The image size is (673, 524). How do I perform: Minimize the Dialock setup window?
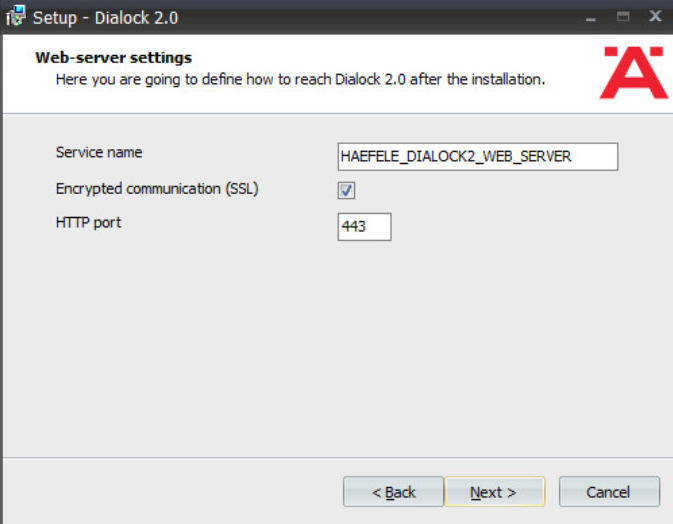point(591,18)
